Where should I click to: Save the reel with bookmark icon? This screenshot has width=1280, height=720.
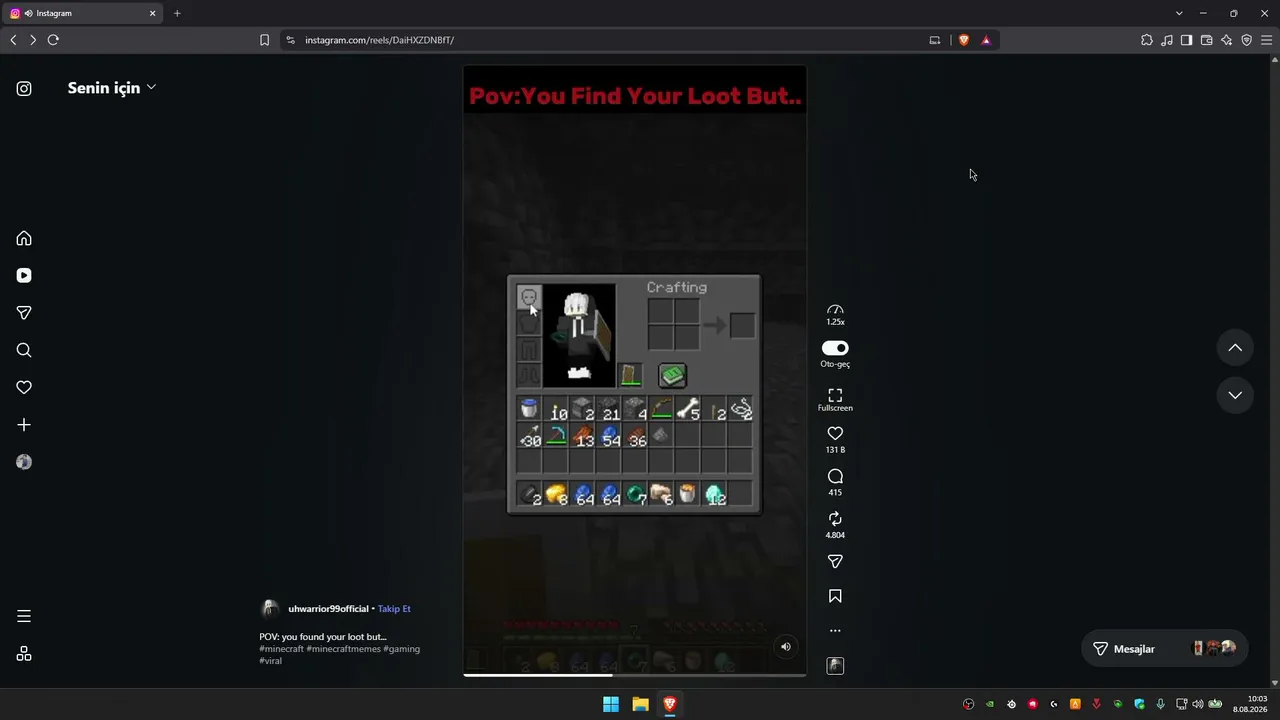coord(835,596)
